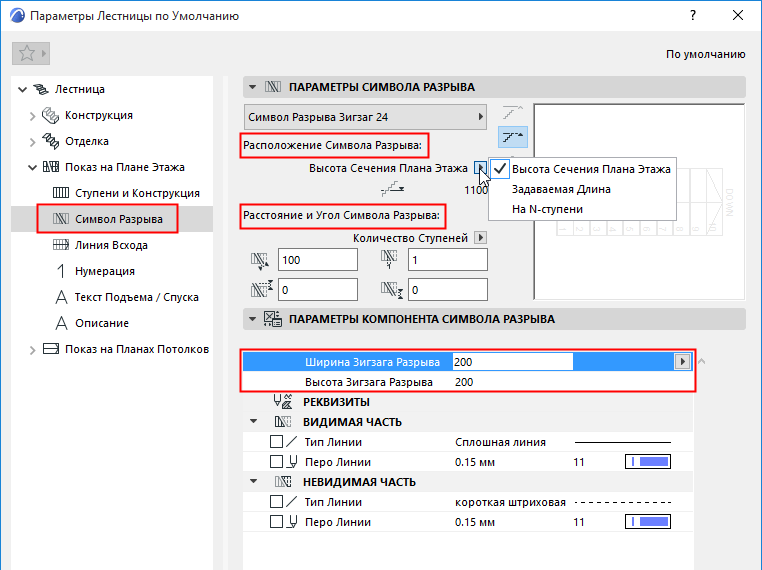
Task: Tick the invisible part Тип Линии checkbox
Action: pos(276,502)
